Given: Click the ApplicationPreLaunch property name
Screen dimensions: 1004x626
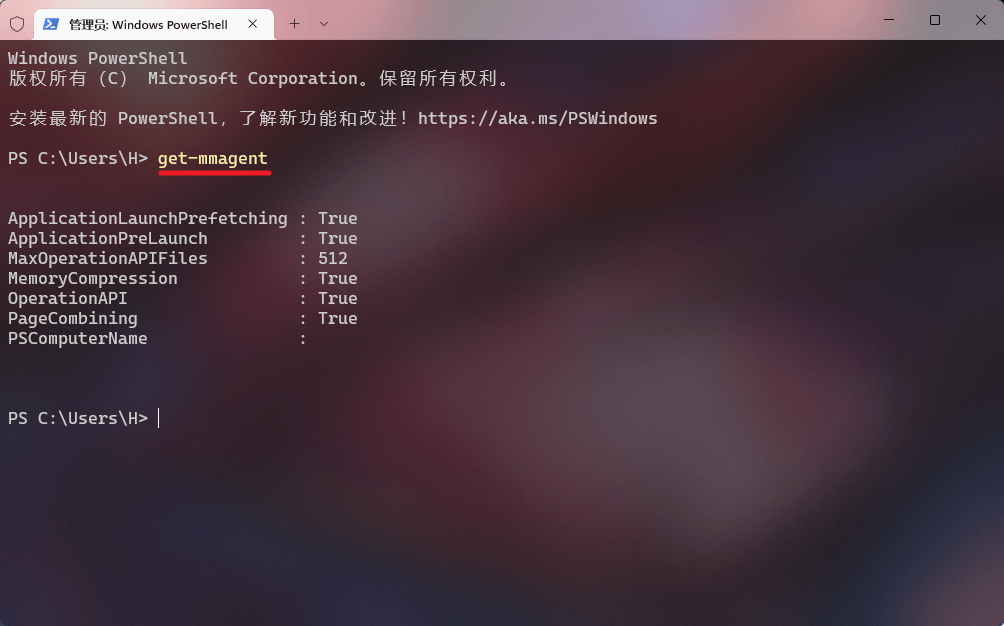Looking at the screenshot, I should click(108, 238).
